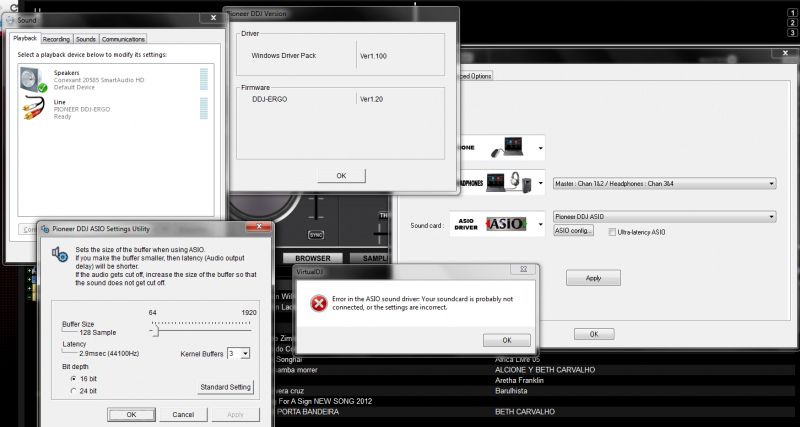
Task: Click Ver1.20 firmware version value
Action: click(x=371, y=99)
